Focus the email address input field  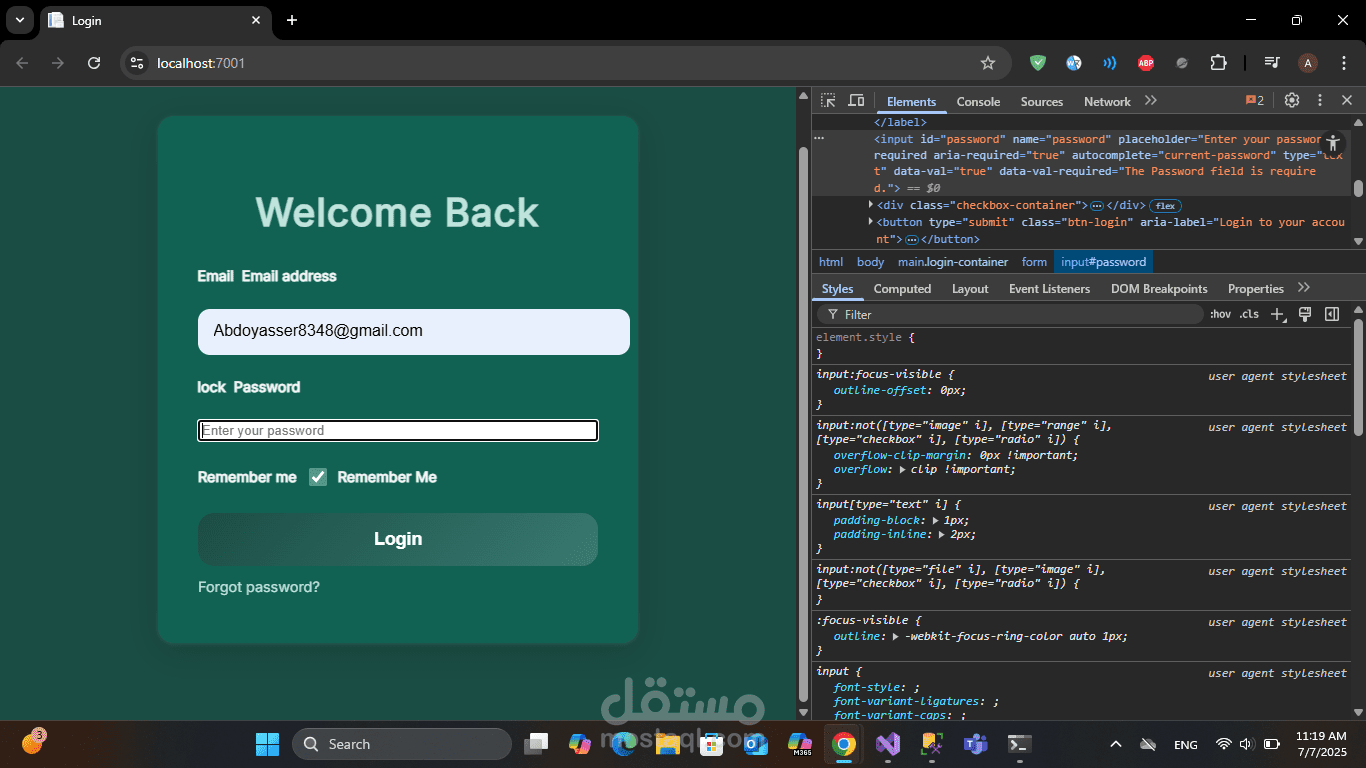414,331
